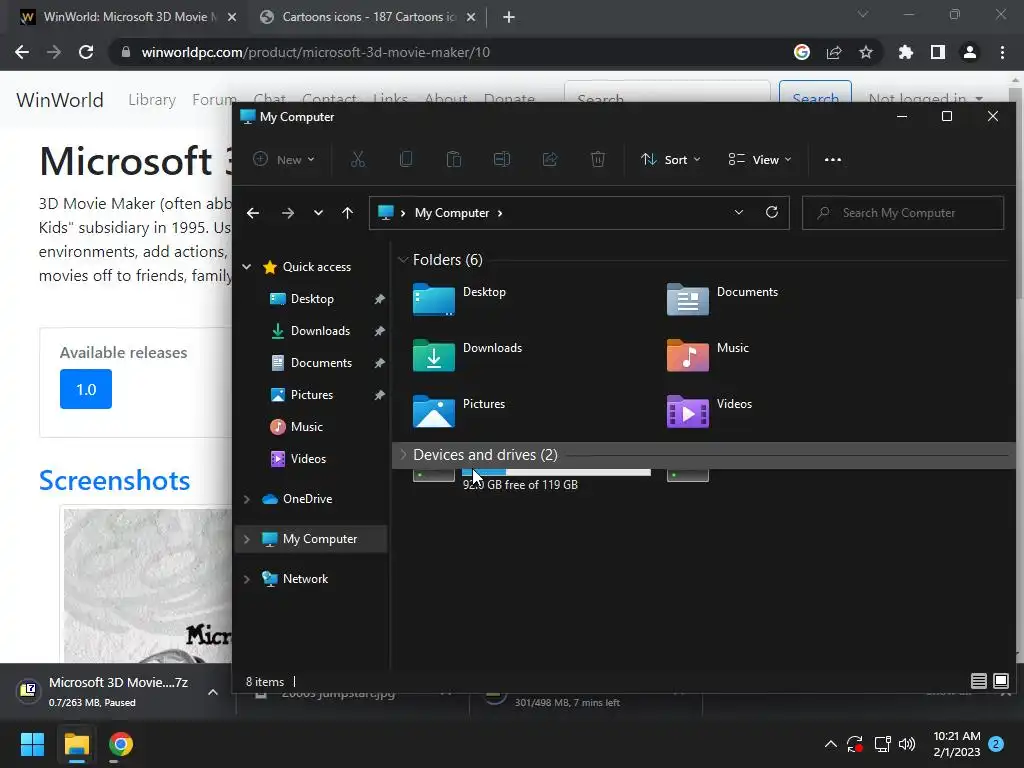Collapse the Quick access tree node

247,266
